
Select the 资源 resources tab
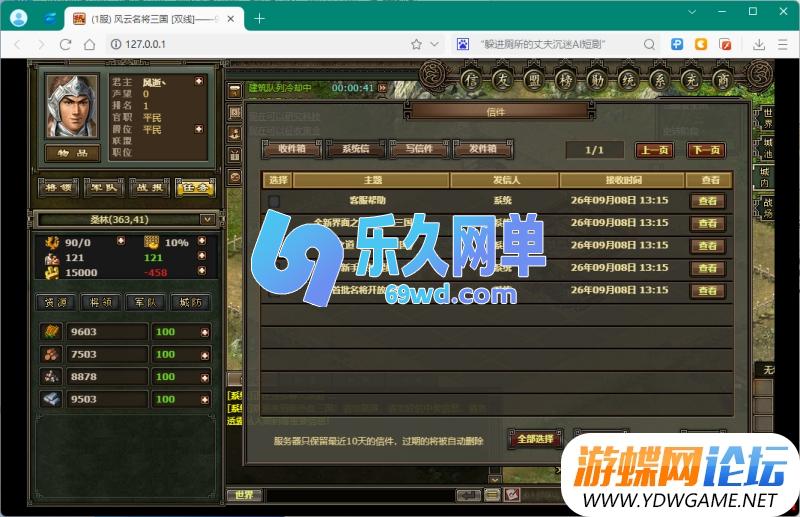pos(56,302)
